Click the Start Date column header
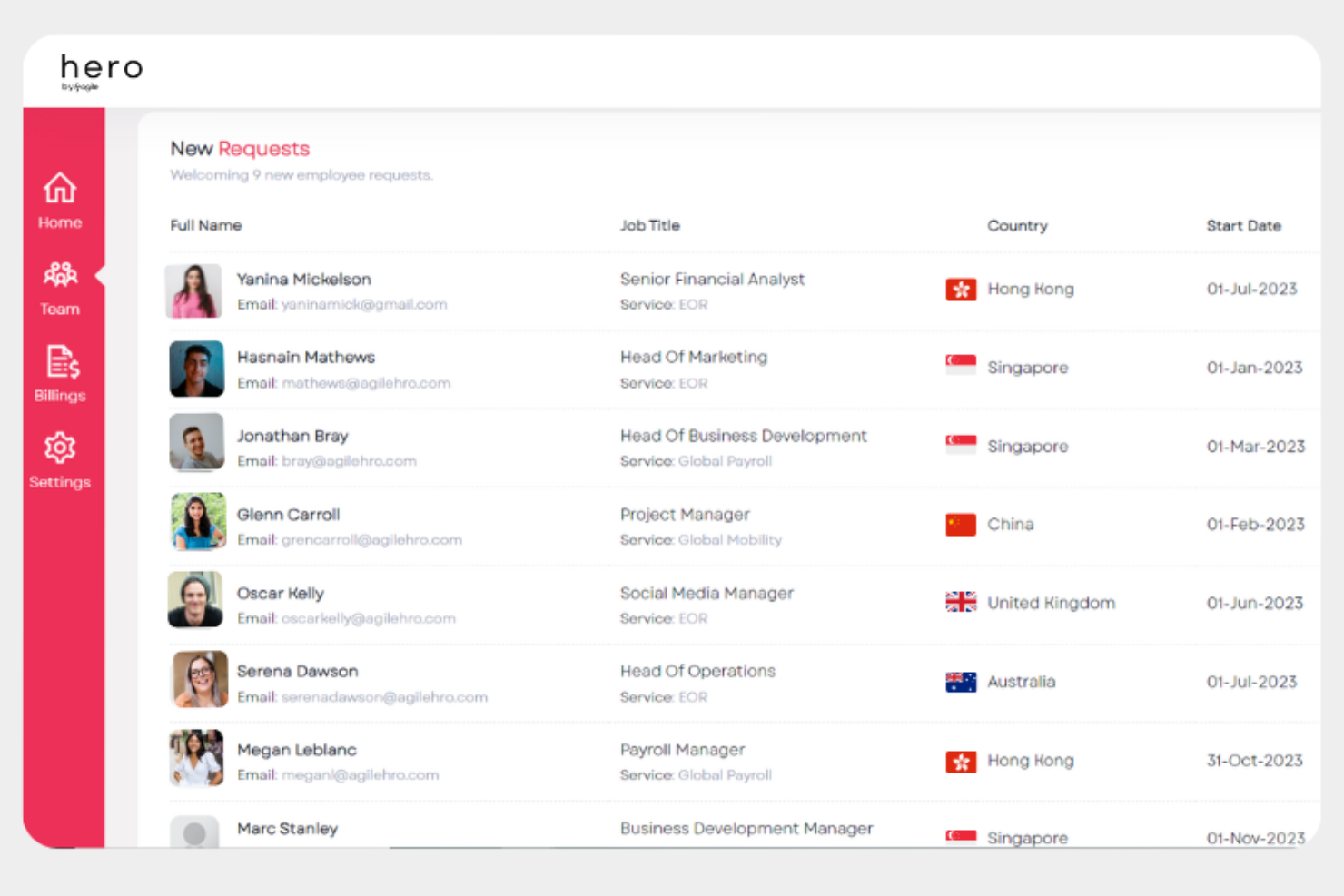The height and width of the screenshot is (896, 1344). [1244, 225]
